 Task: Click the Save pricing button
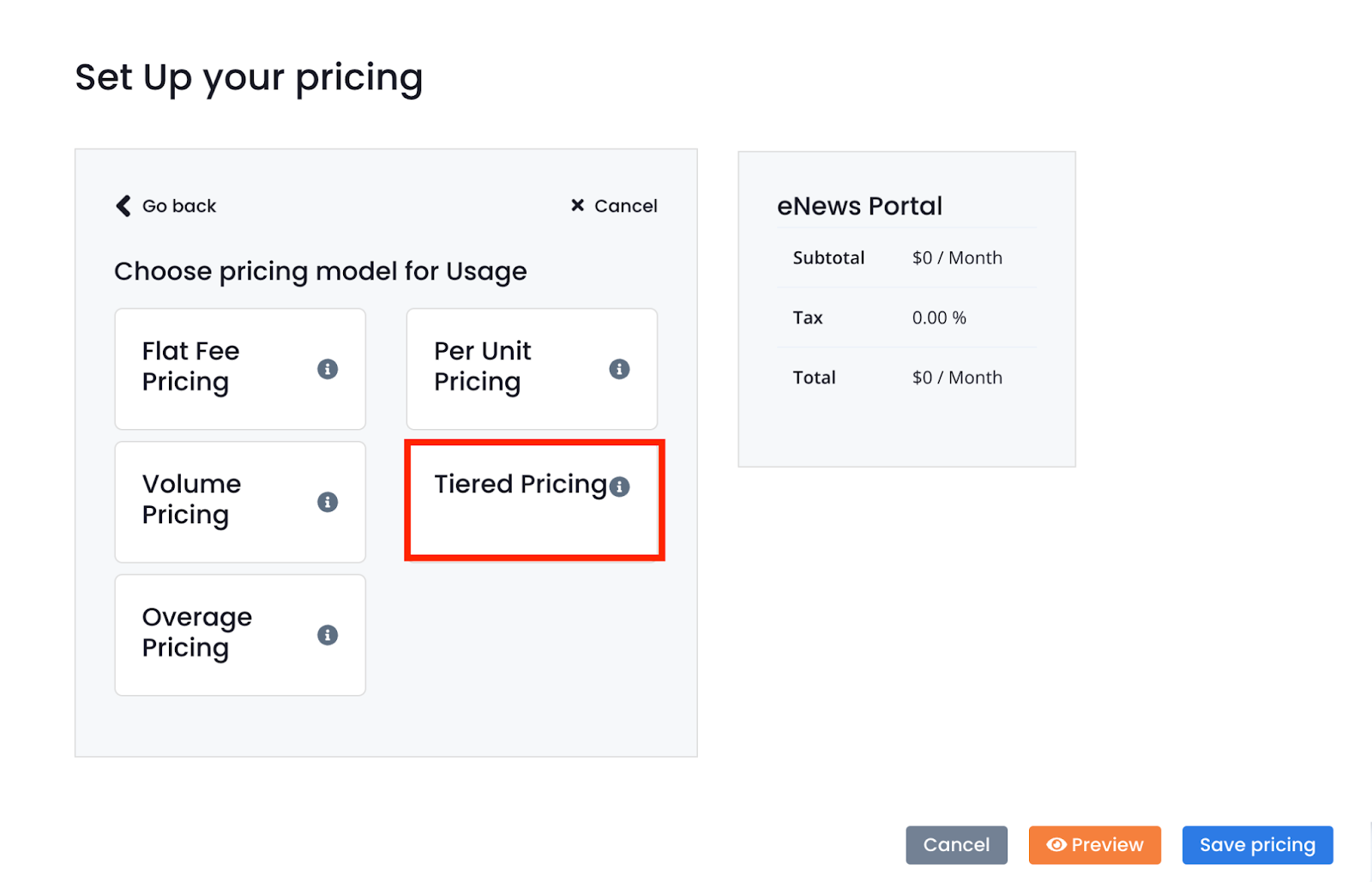point(1258,845)
